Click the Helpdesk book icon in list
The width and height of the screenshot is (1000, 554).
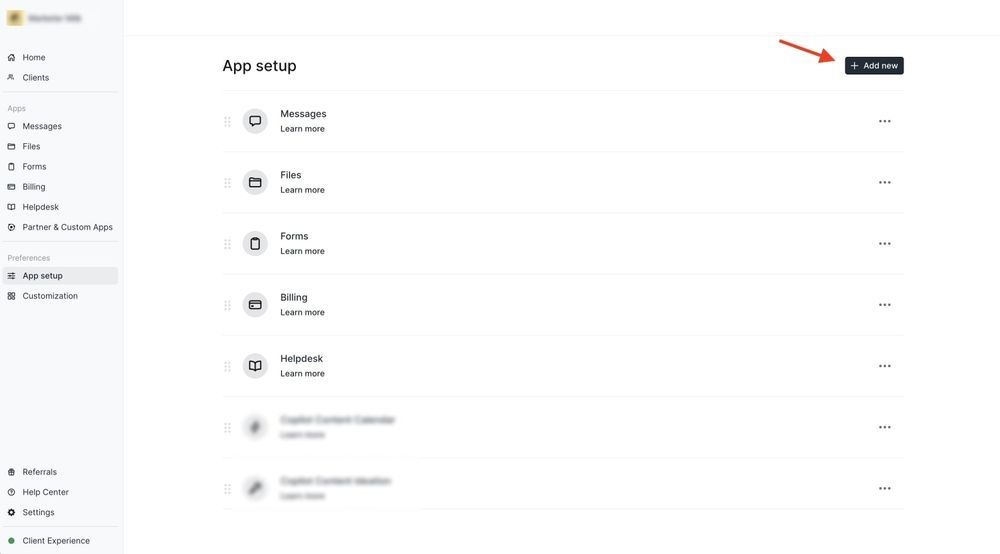[255, 366]
